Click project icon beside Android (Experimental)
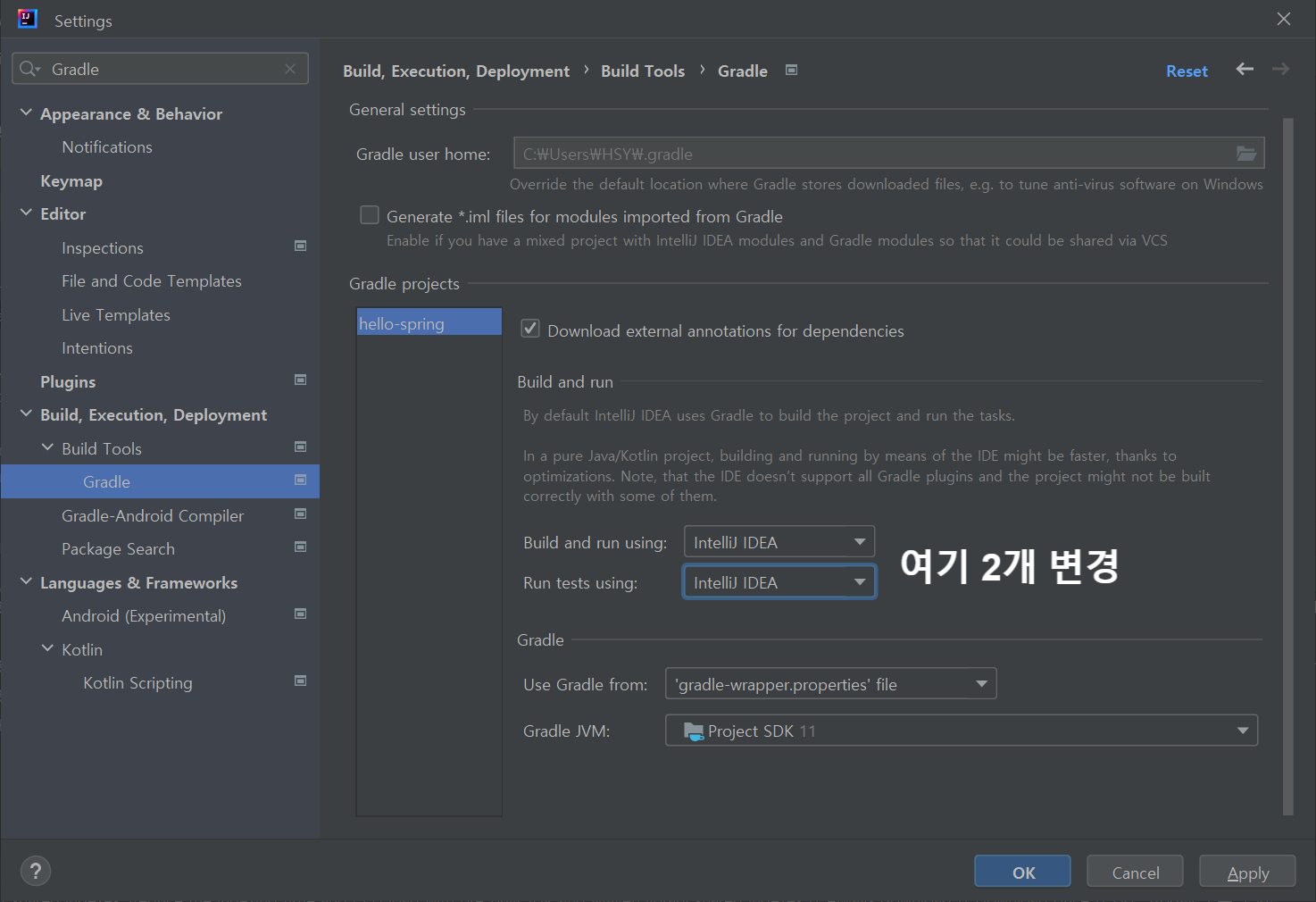The height and width of the screenshot is (902, 1316). coord(301,614)
